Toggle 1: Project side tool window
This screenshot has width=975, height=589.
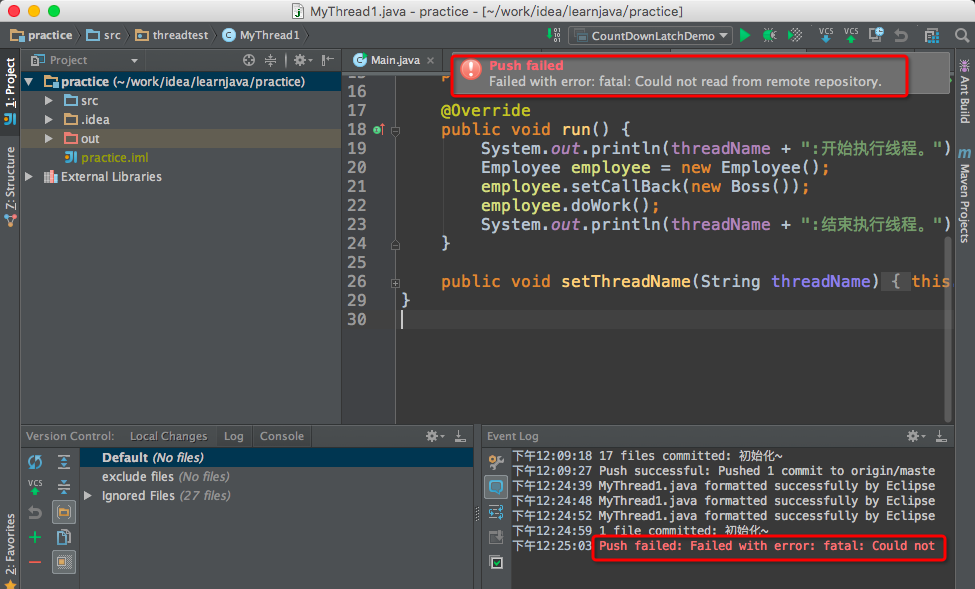tap(10, 90)
